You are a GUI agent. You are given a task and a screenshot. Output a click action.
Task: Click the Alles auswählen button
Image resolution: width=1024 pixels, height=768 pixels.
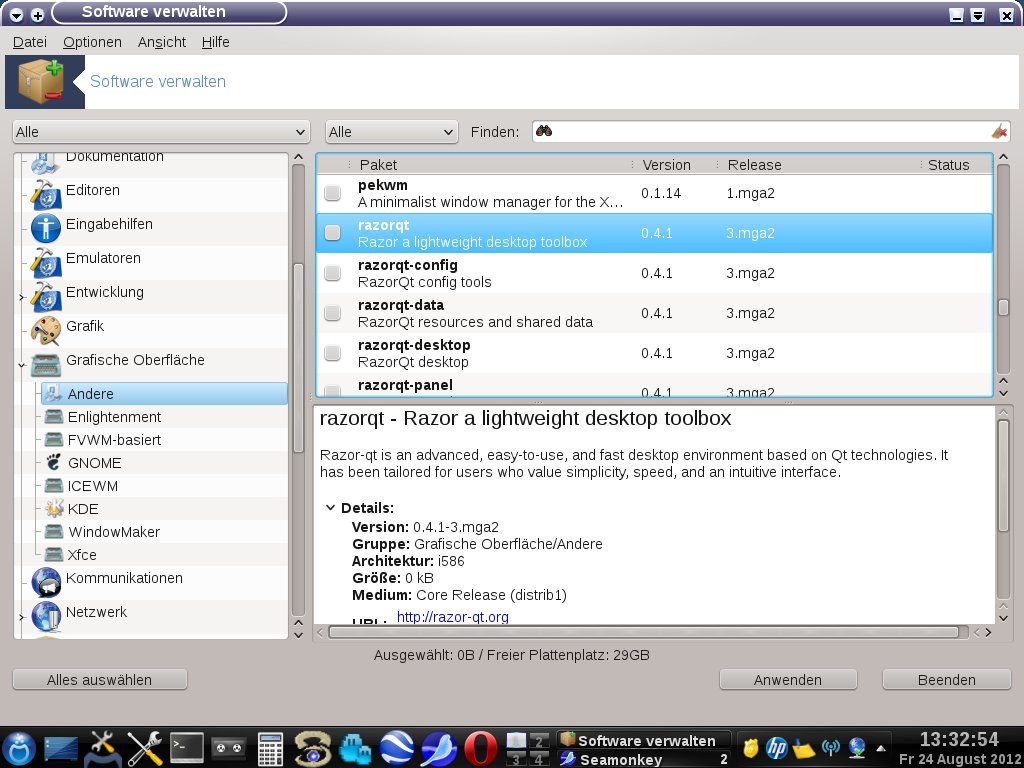99,680
